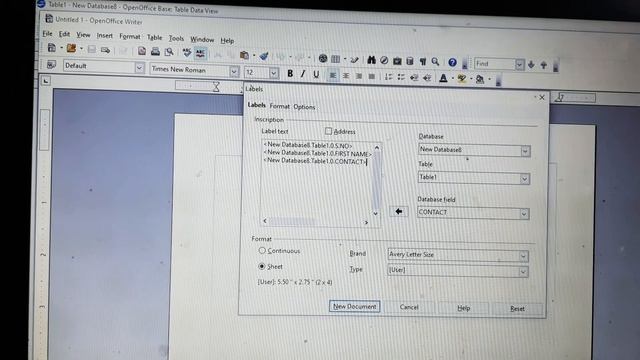The width and height of the screenshot is (640, 360).
Task: Click the Highlighting color marker button
Action: pyautogui.click(x=462, y=78)
